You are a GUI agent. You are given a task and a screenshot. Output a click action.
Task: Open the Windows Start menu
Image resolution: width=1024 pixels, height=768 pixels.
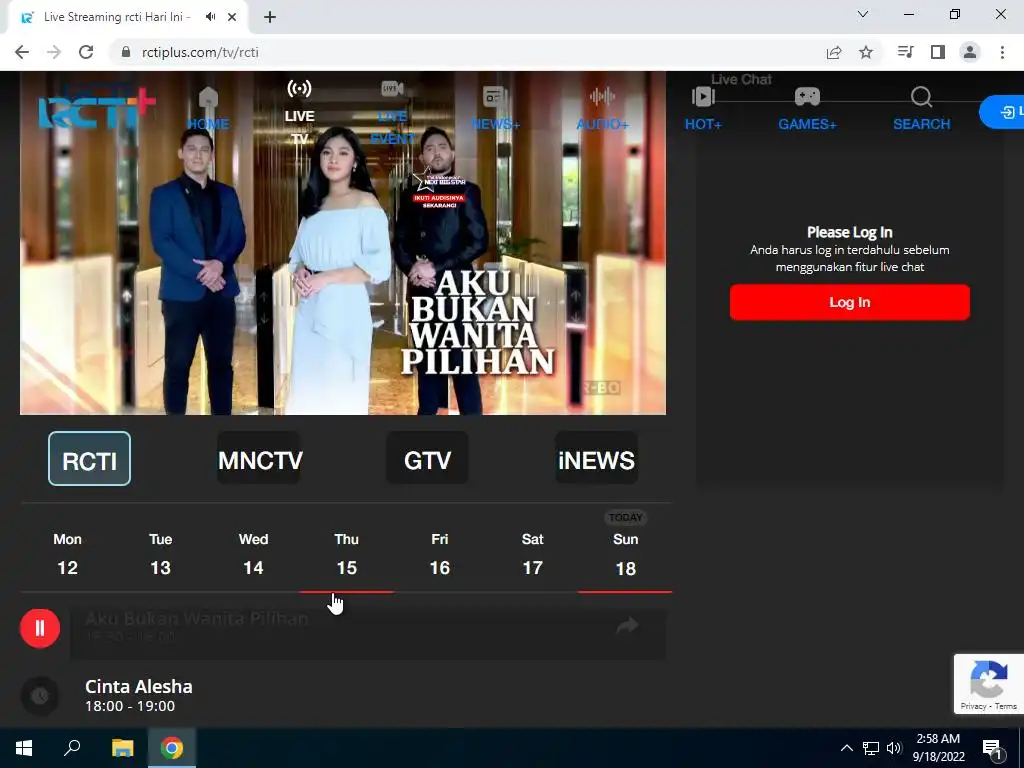pyautogui.click(x=24, y=748)
